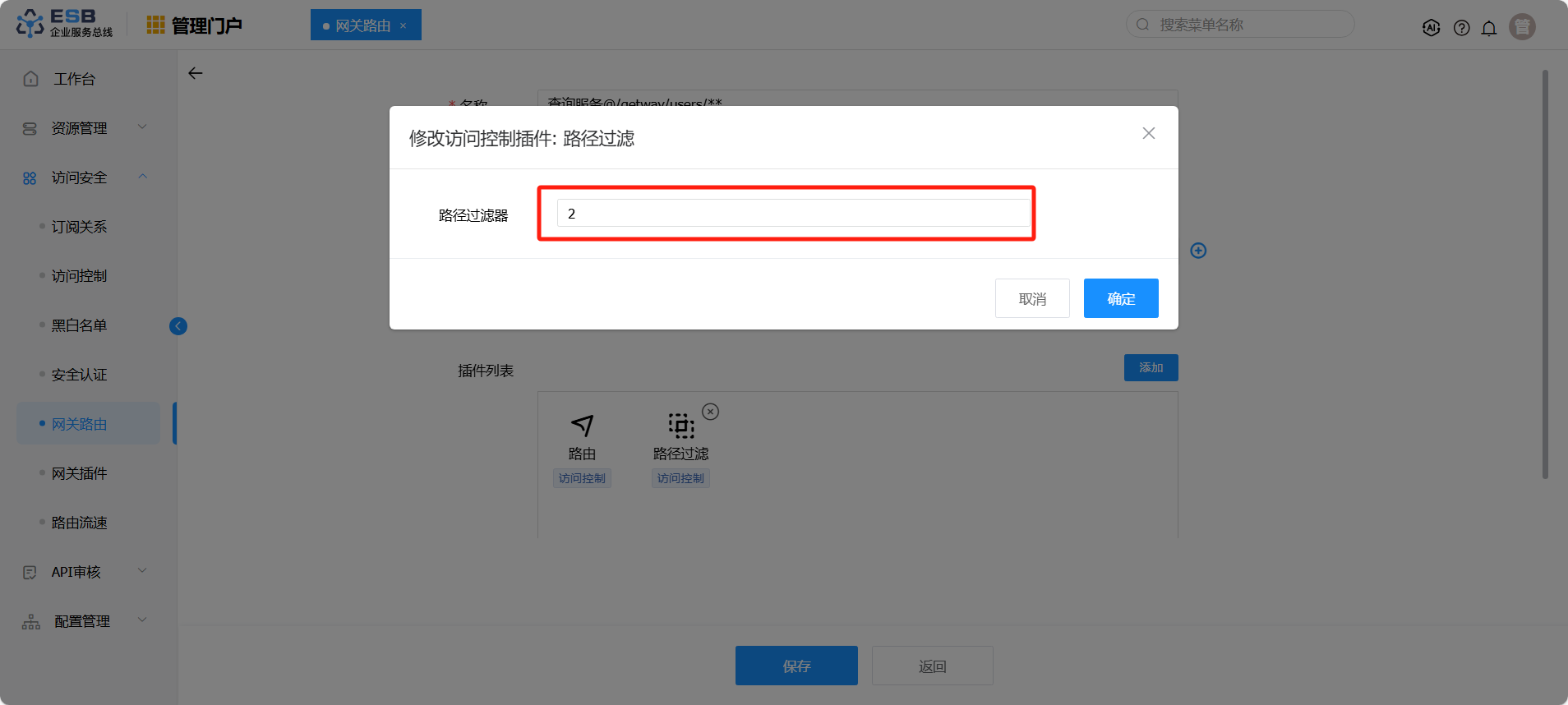Select the 路径过滤 plugin icon
The height and width of the screenshot is (705, 1568).
tap(680, 426)
